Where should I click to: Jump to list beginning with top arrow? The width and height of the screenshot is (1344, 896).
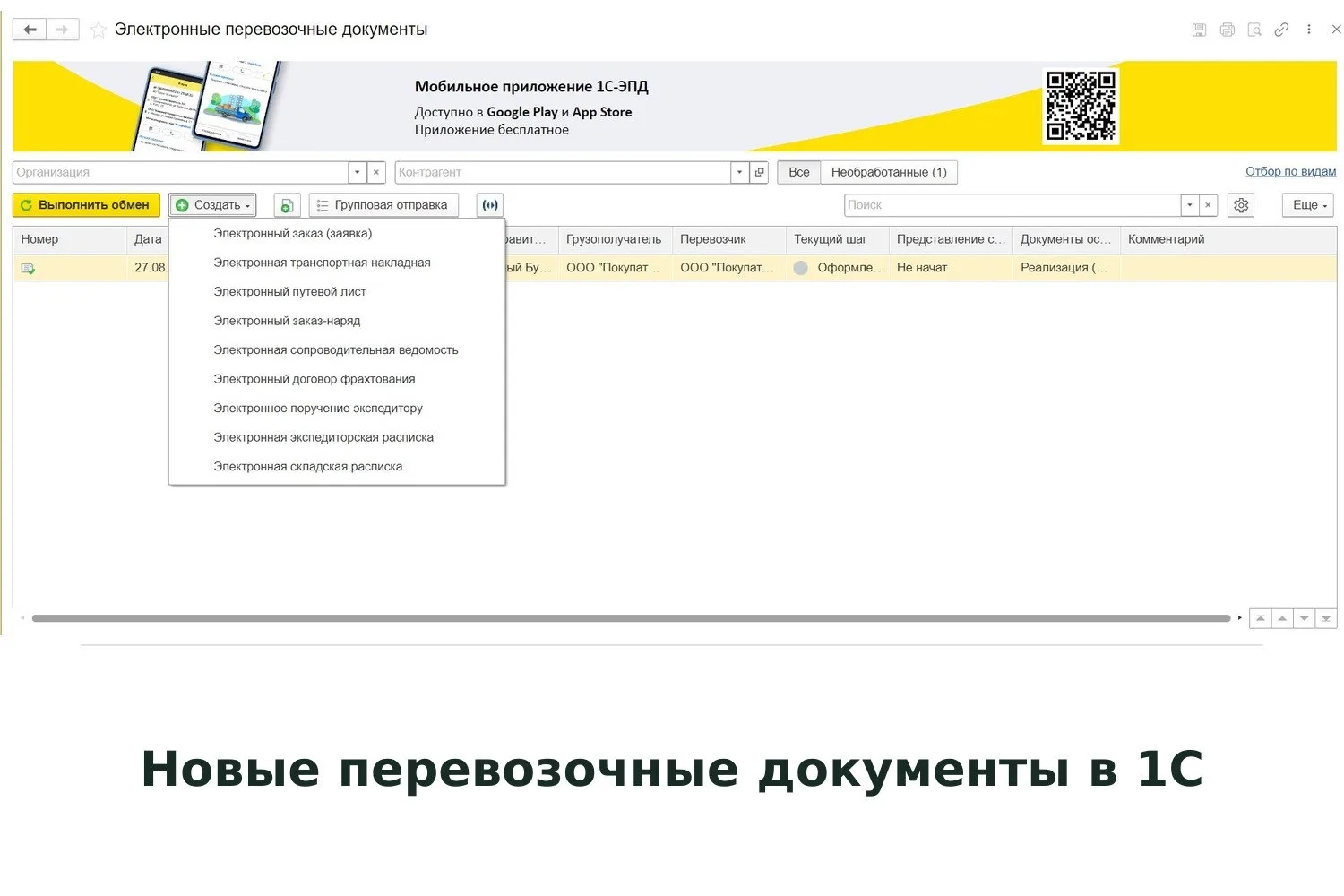(x=1261, y=618)
